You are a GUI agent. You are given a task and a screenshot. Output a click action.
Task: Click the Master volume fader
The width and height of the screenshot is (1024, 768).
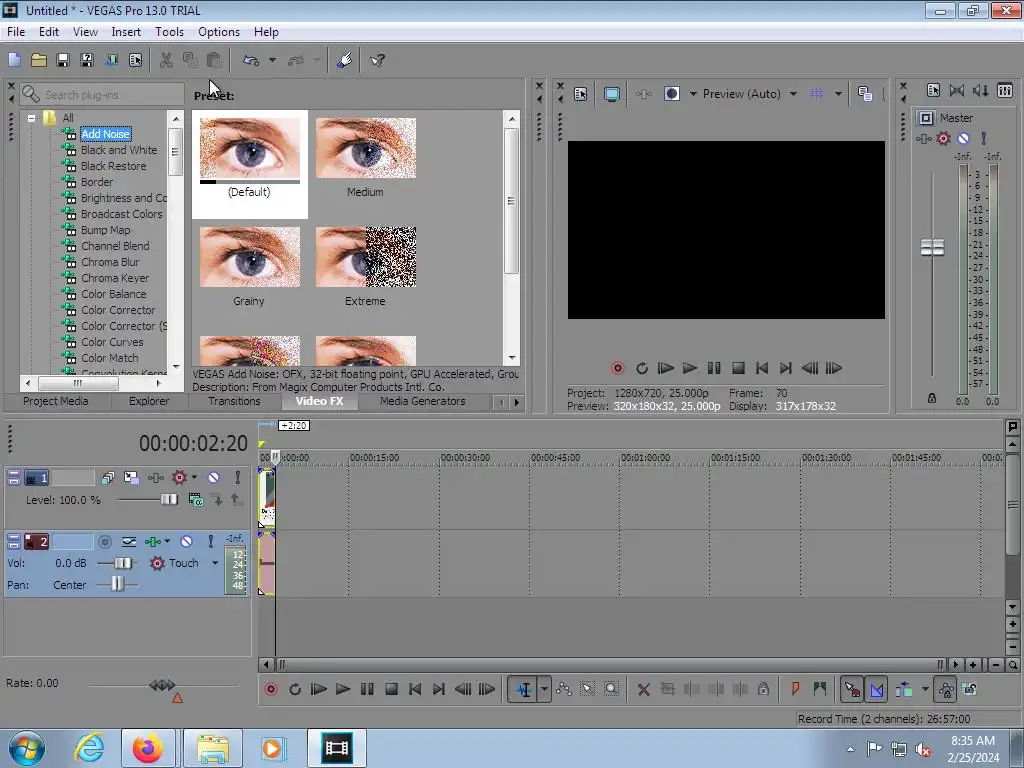pos(932,248)
